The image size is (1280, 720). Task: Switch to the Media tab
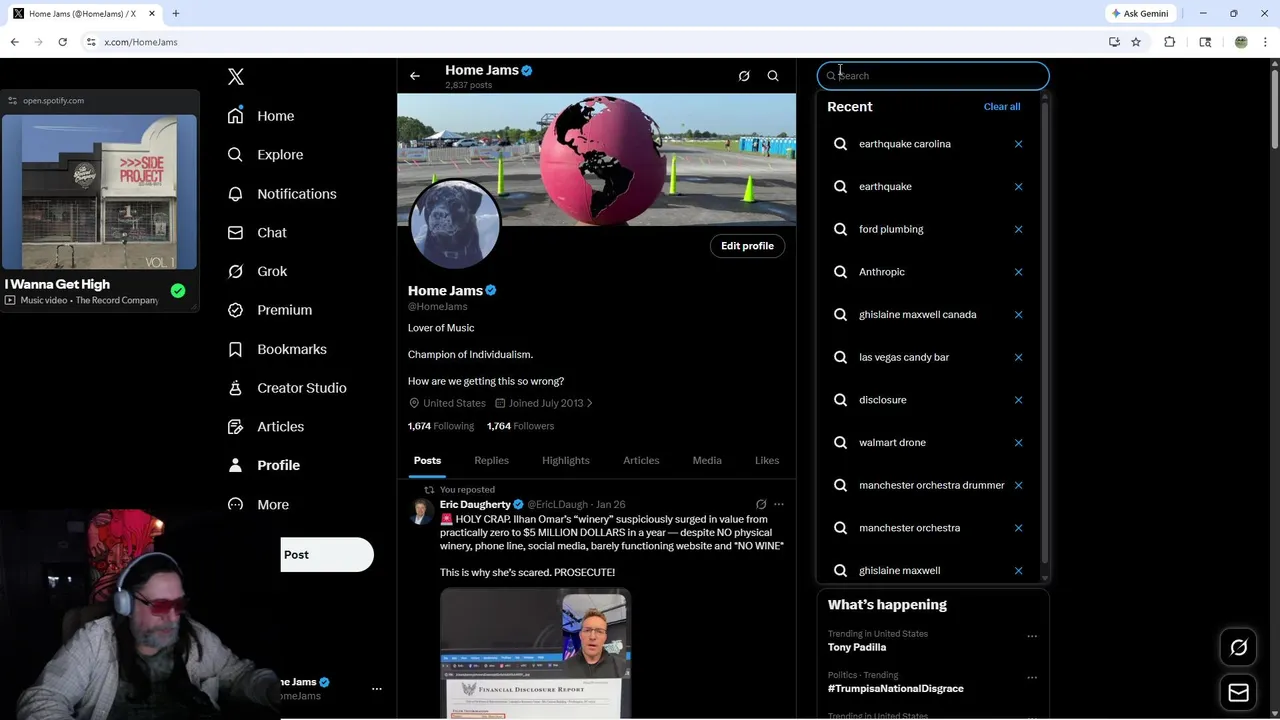point(707,461)
